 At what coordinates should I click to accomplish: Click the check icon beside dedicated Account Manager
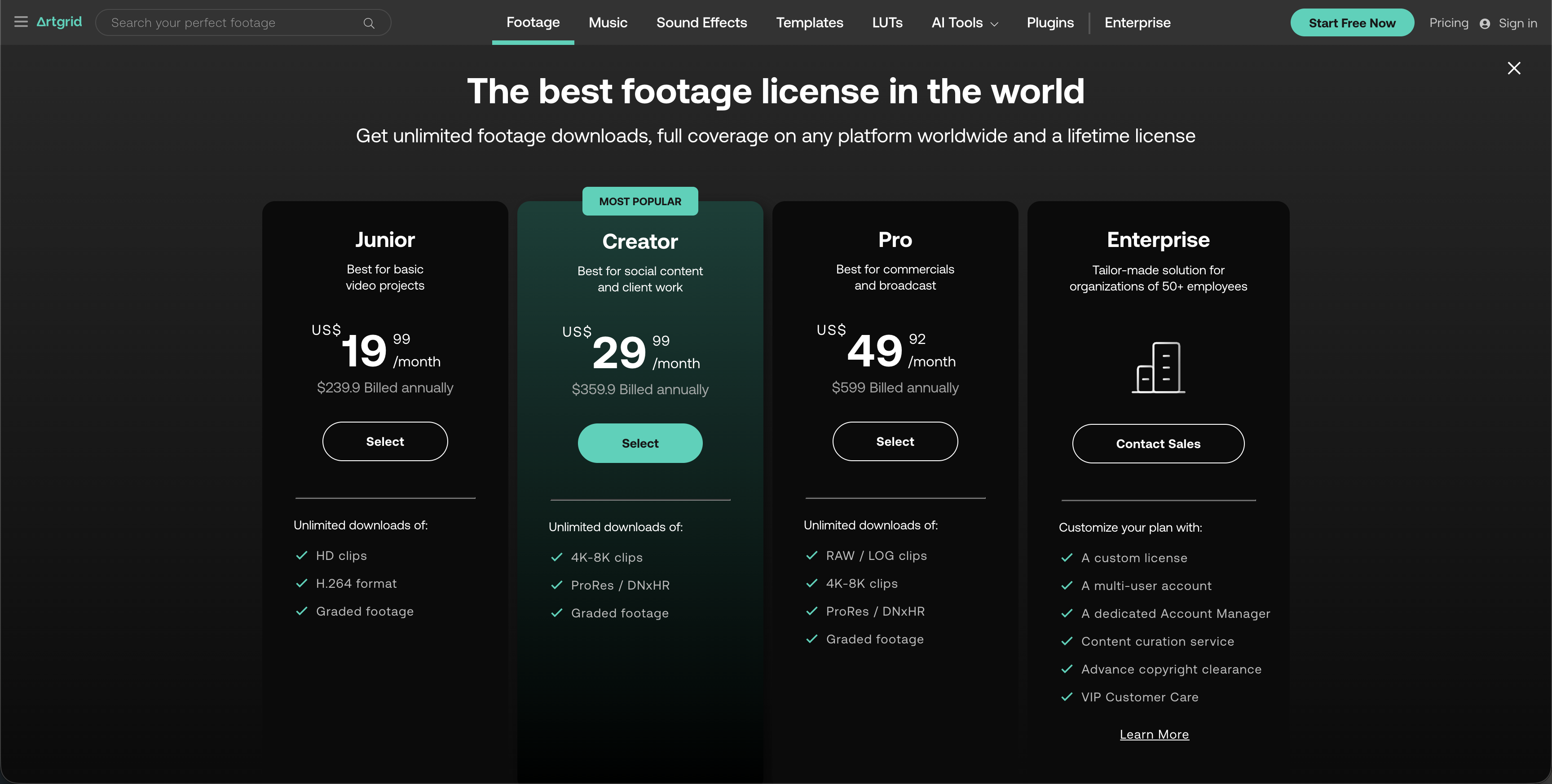pyautogui.click(x=1067, y=613)
